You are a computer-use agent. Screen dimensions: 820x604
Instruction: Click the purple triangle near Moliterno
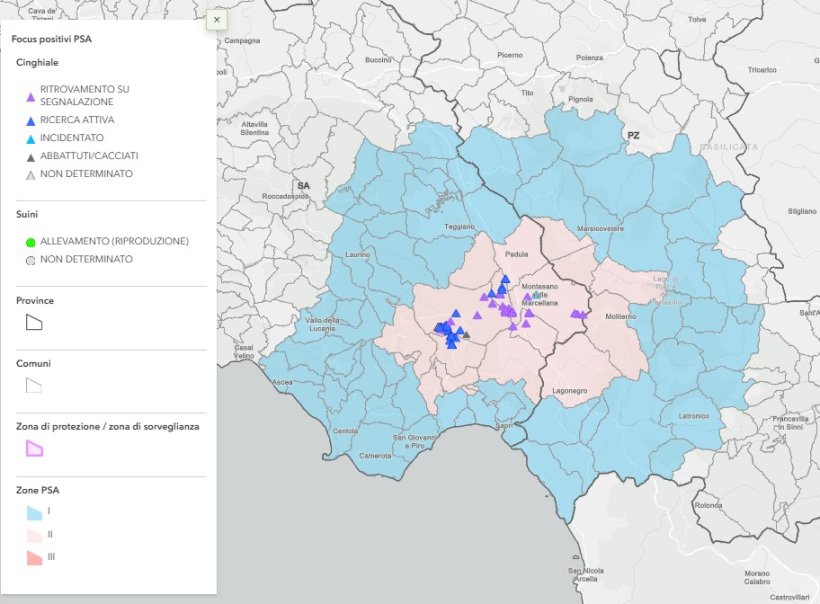578,313
